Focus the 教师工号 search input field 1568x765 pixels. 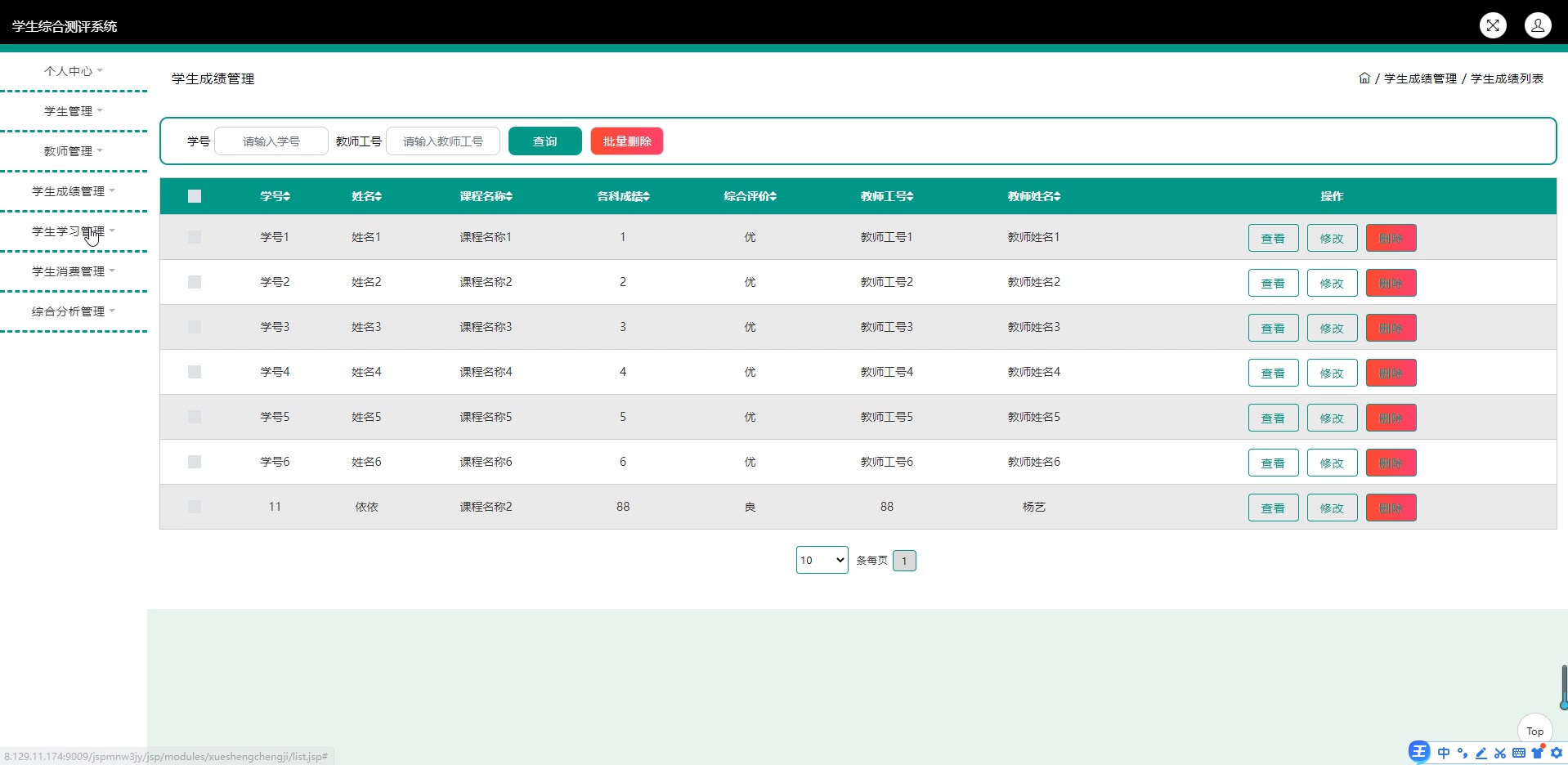[x=443, y=141]
